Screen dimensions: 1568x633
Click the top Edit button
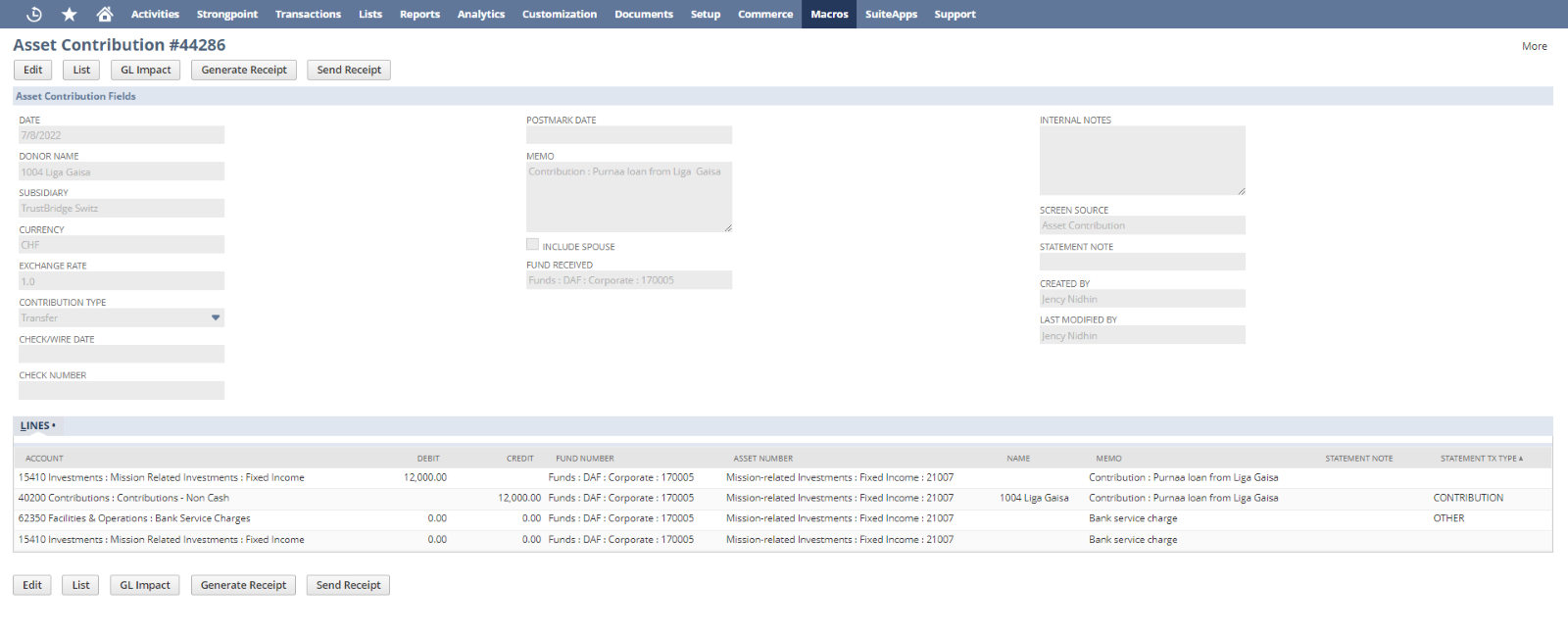coord(33,70)
